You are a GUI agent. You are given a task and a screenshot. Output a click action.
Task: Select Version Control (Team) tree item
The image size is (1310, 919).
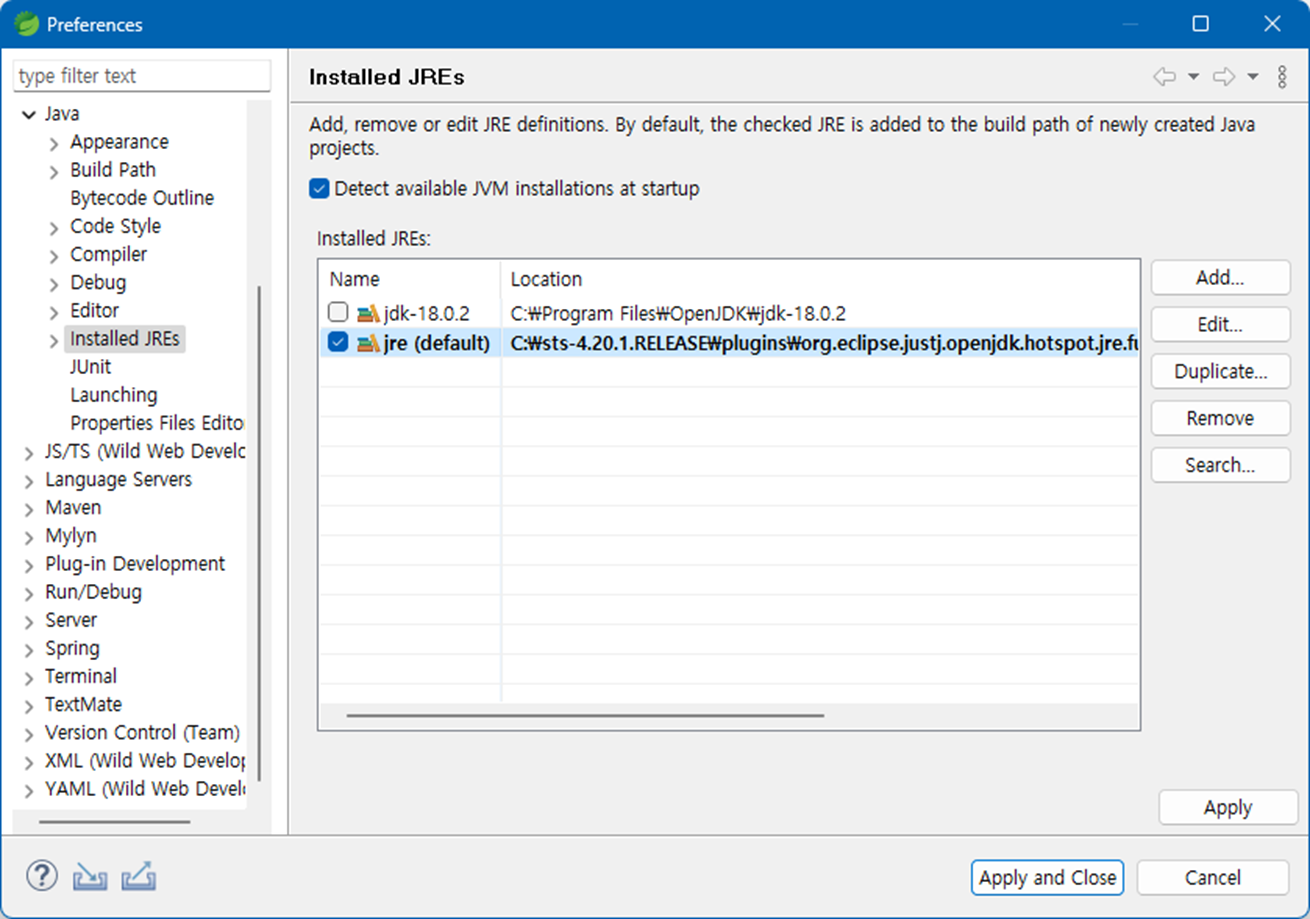(x=142, y=732)
